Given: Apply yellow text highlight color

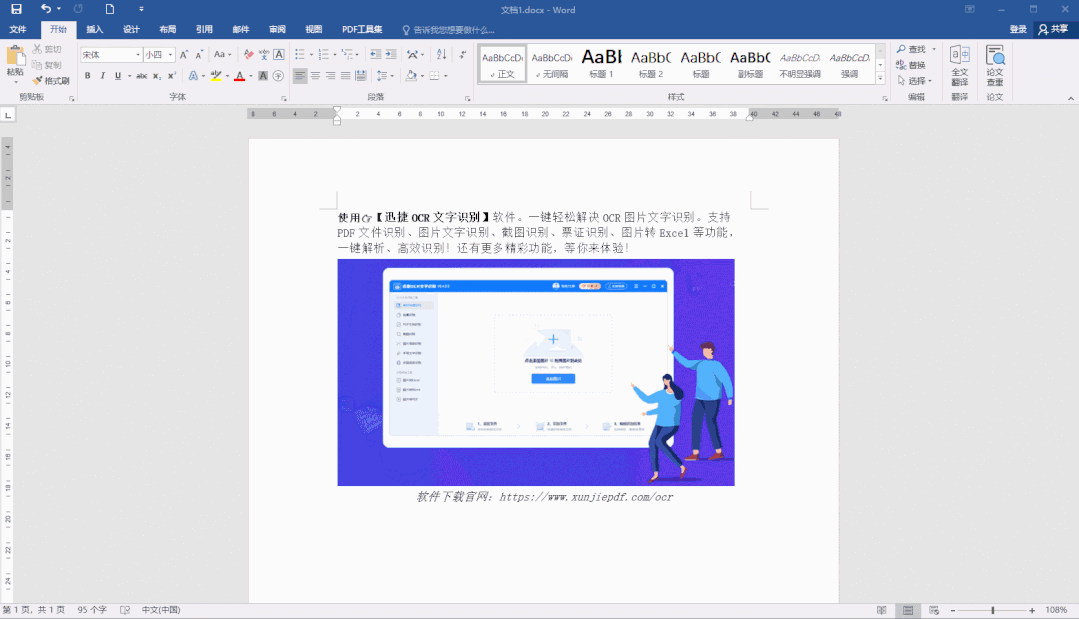Looking at the screenshot, I should click(216, 76).
